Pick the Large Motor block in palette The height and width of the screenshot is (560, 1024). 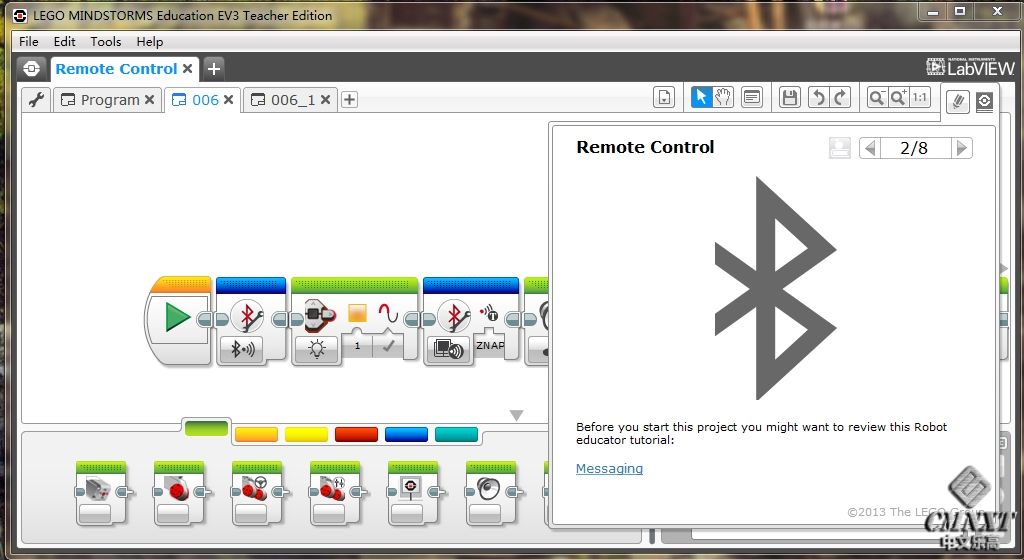[179, 493]
